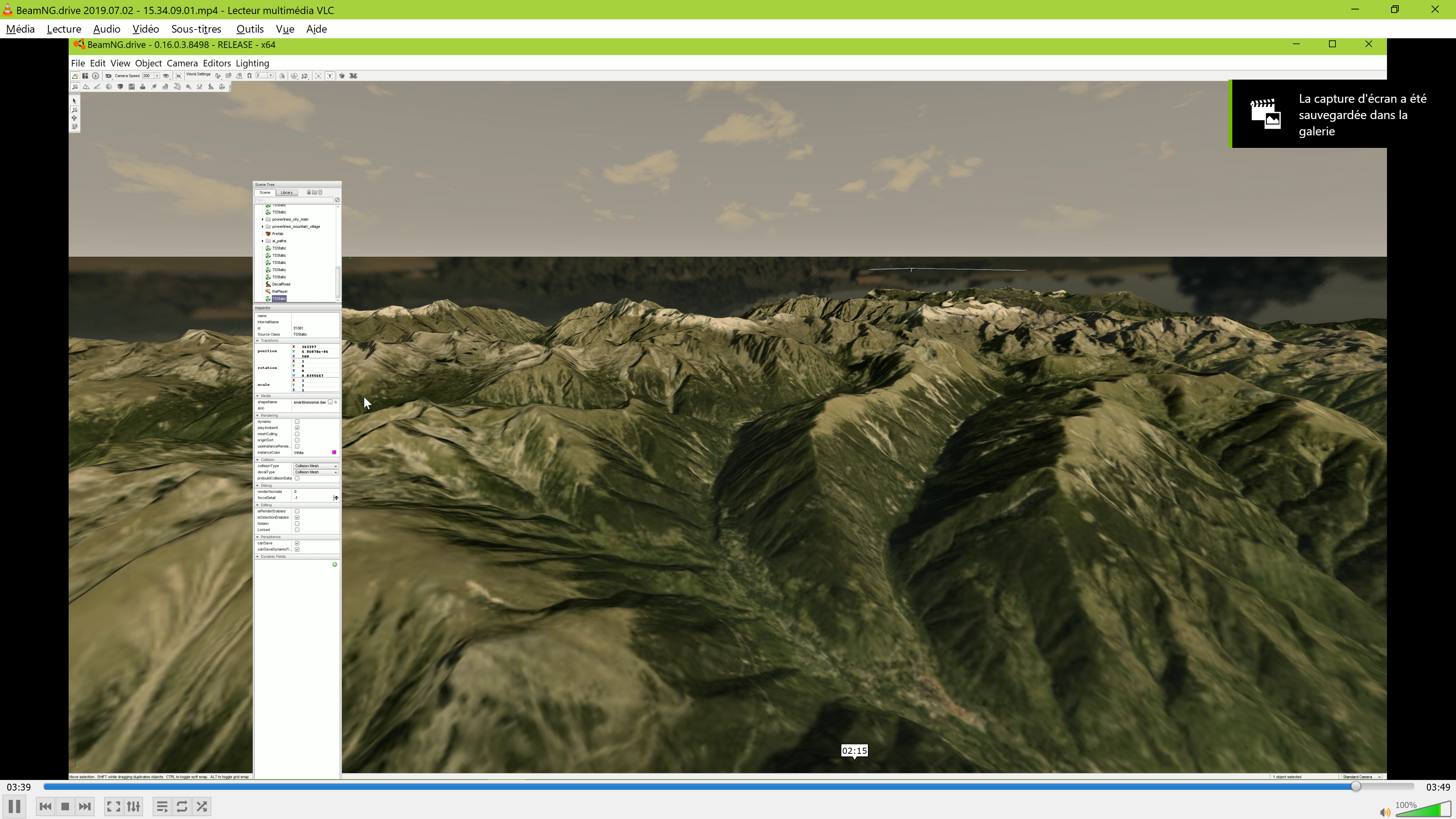
Task: Click the Camera Speed 200 input
Action: click(148, 76)
